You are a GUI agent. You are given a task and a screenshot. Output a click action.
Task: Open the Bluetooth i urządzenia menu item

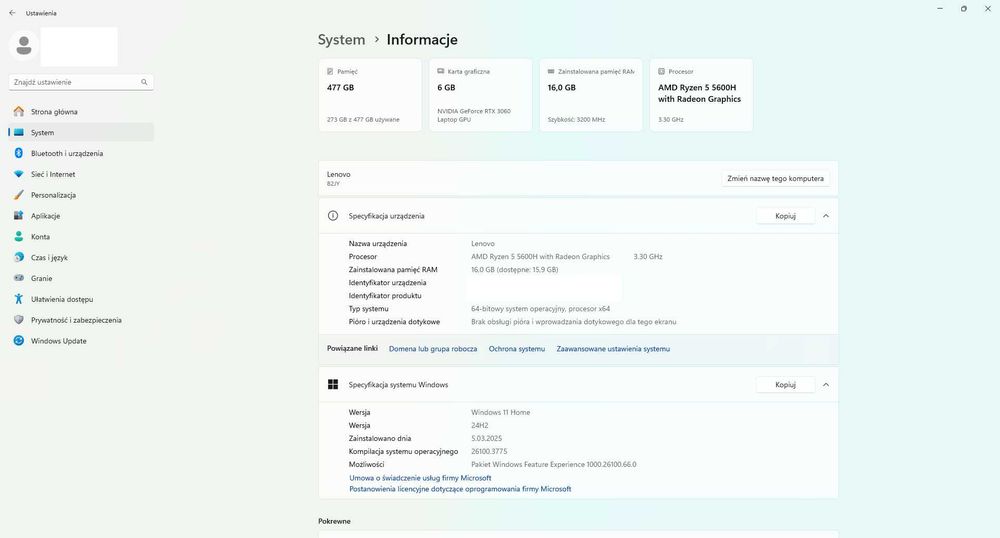(81, 153)
